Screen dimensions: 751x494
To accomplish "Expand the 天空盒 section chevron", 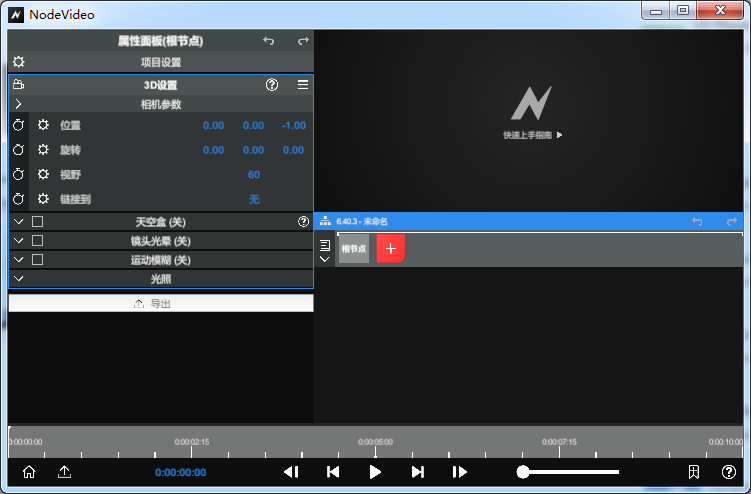I will [x=18, y=222].
